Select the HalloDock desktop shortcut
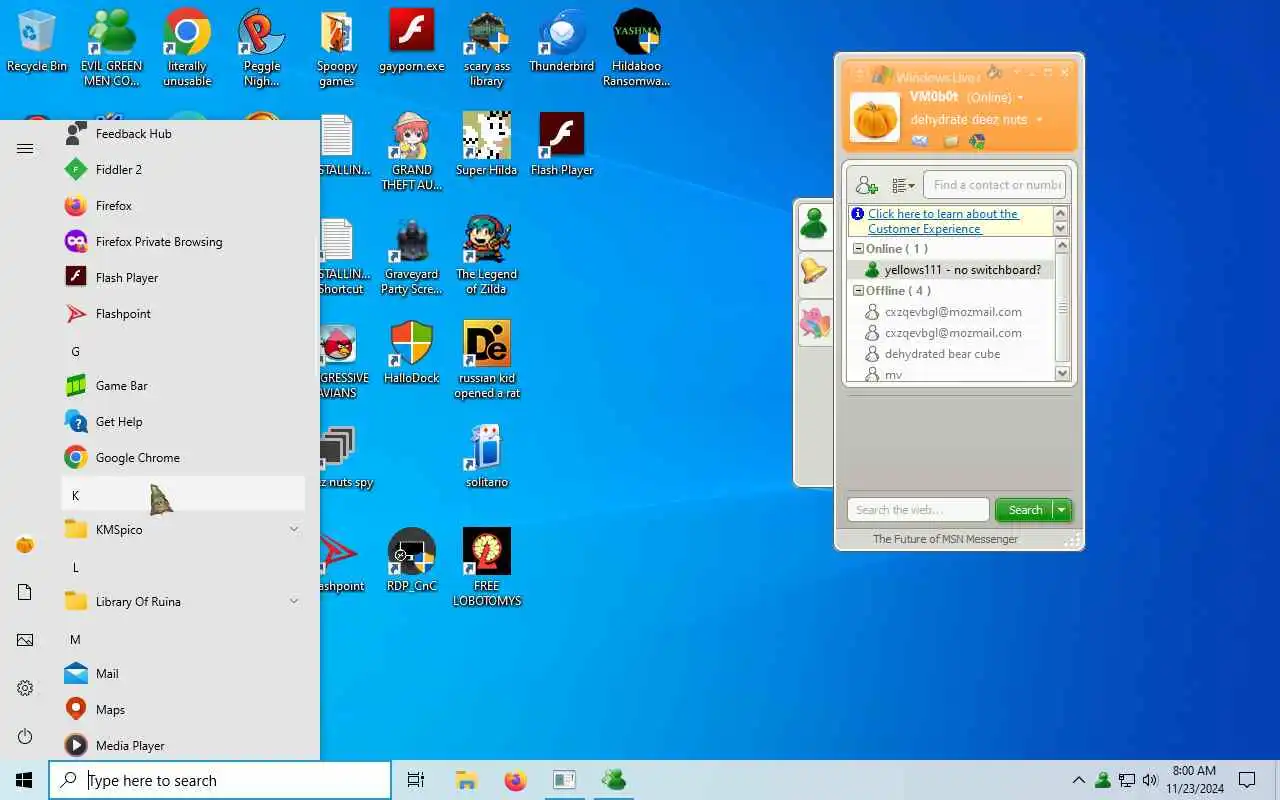The width and height of the screenshot is (1280, 800). point(412,353)
